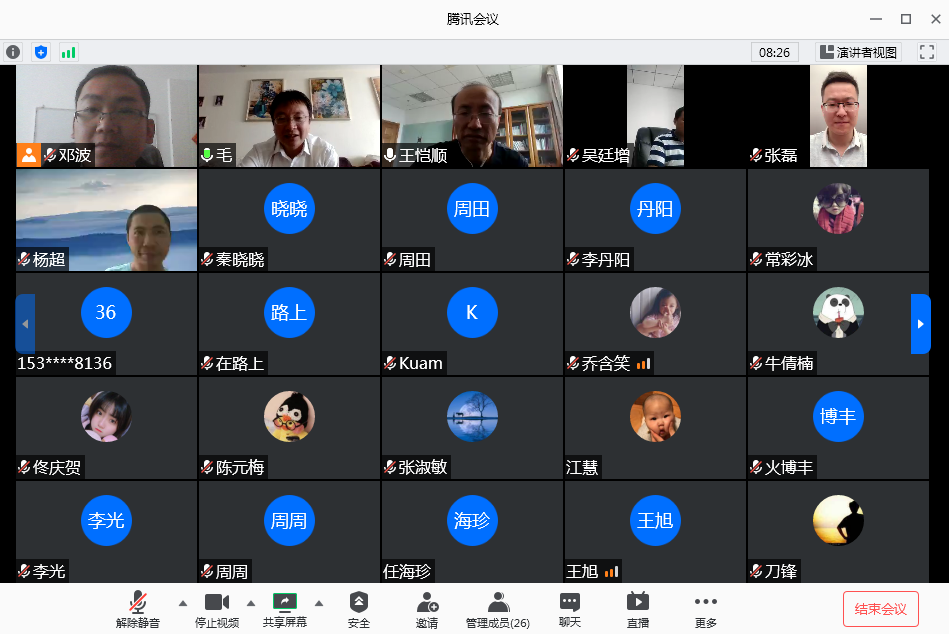Check the green network signal icon
Screen dimensions: 949x634
point(68,52)
